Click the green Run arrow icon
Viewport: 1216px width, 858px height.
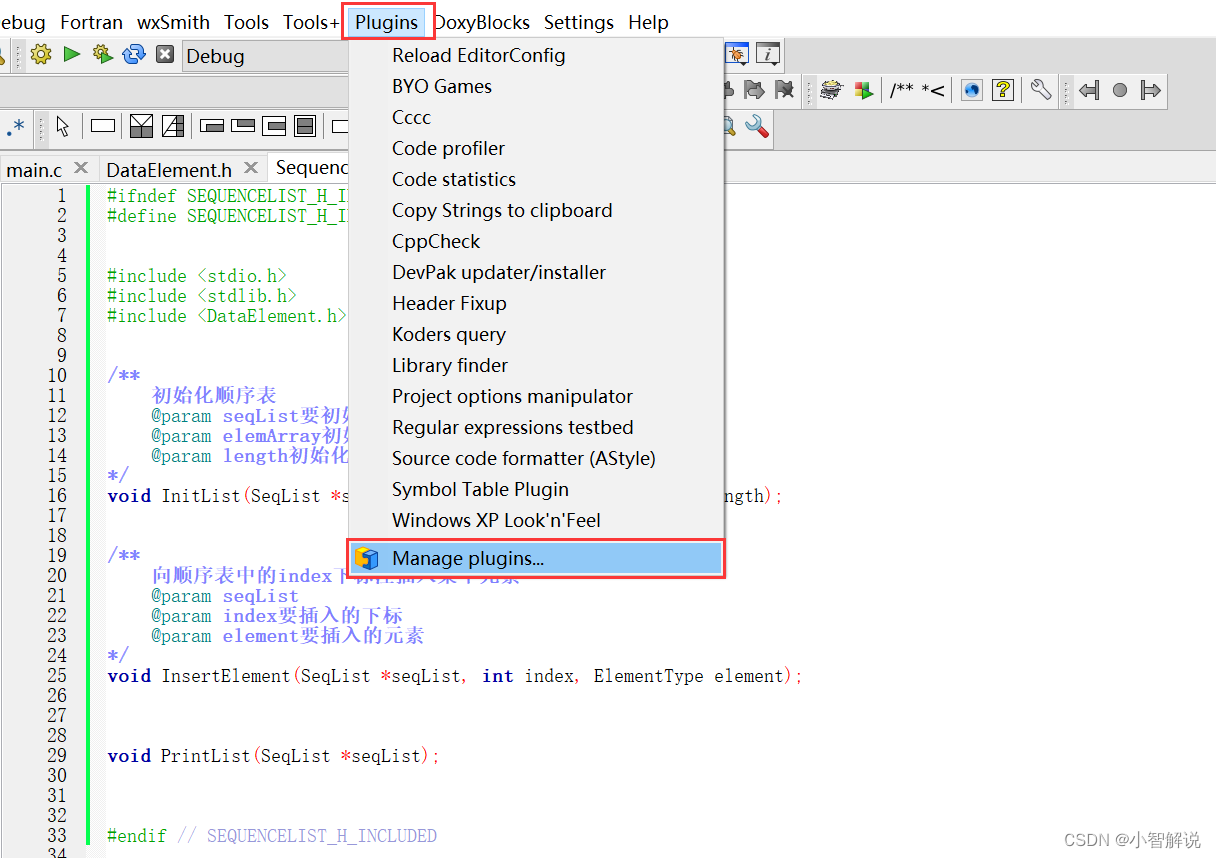[72, 54]
